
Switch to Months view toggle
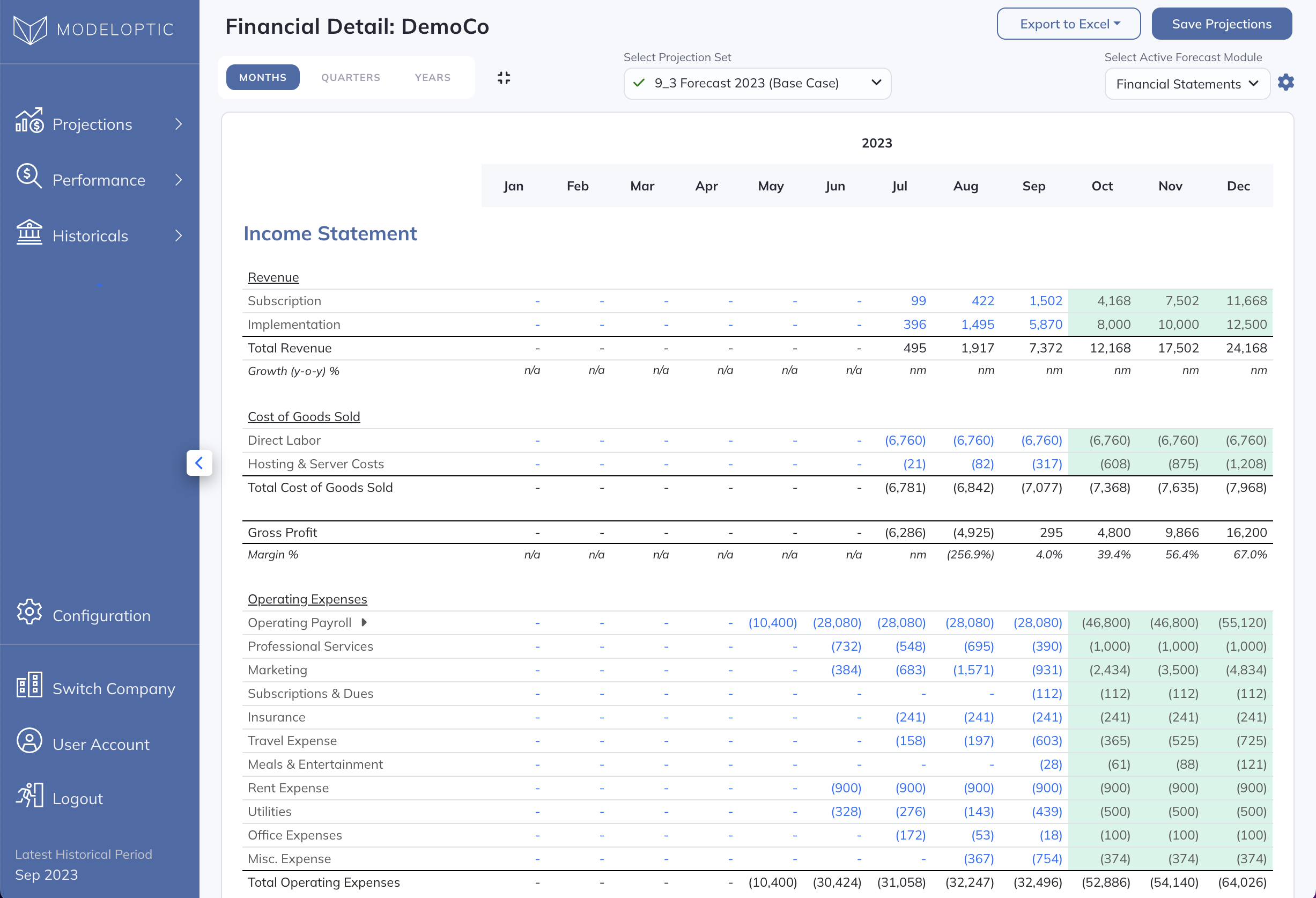(262, 78)
